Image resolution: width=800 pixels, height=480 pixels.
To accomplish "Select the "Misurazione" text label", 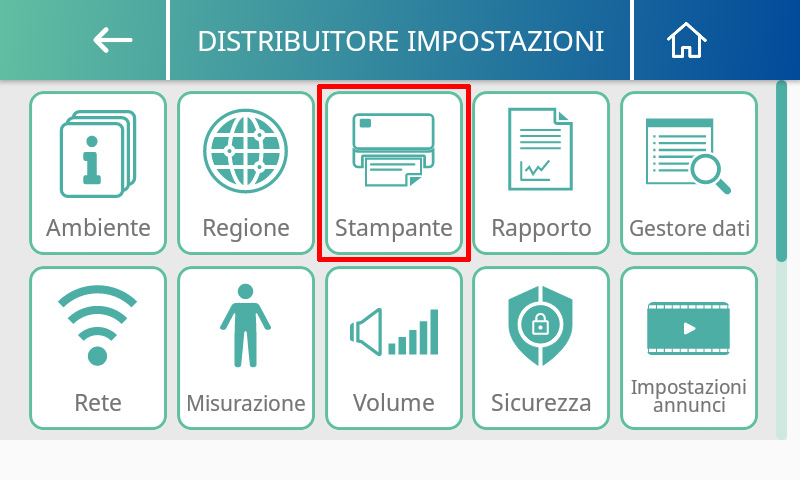I will click(x=246, y=403).
